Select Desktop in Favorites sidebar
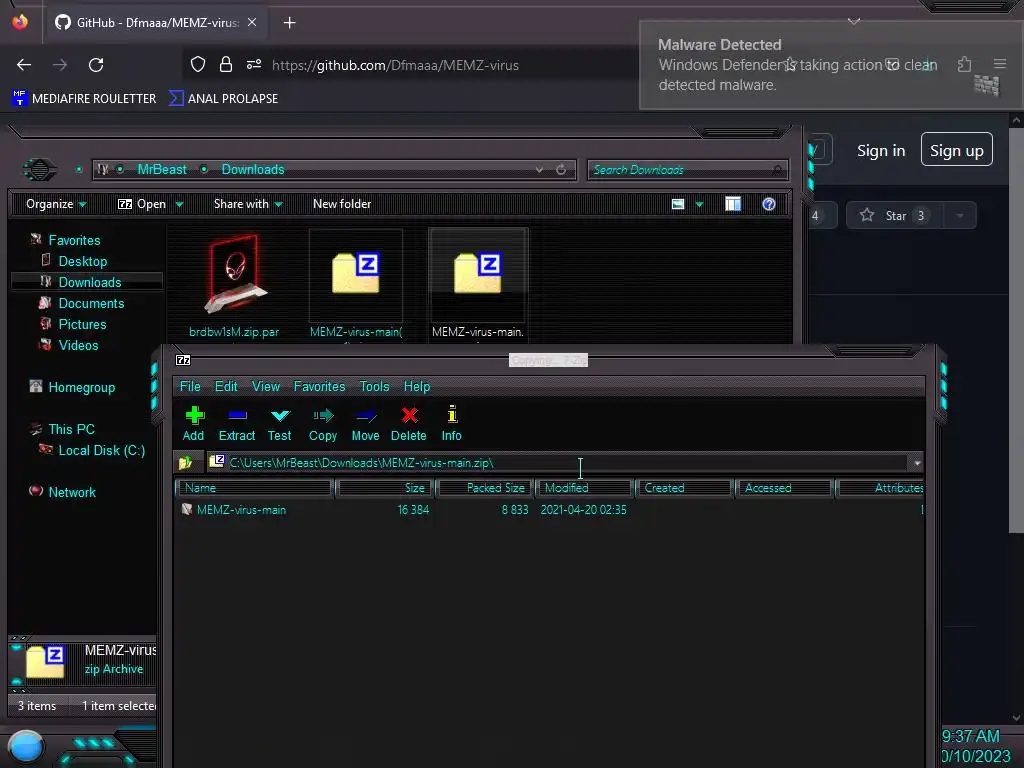 [83, 261]
